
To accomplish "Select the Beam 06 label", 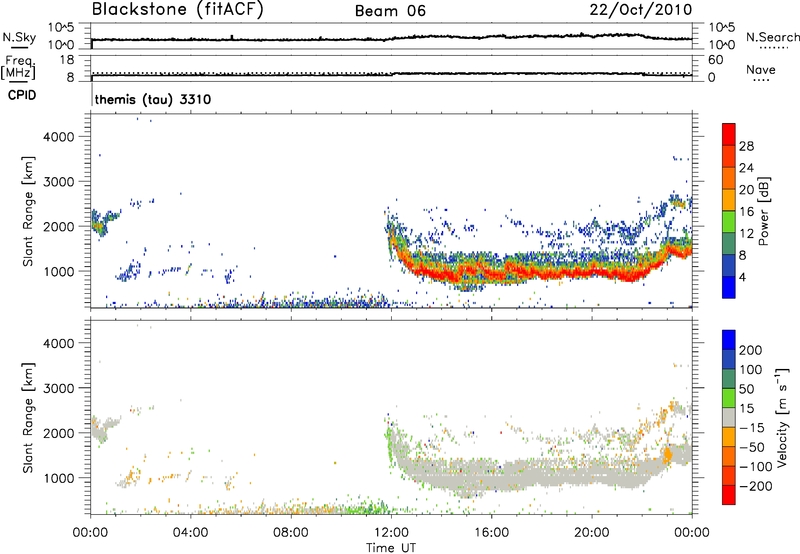I will 390,11.
